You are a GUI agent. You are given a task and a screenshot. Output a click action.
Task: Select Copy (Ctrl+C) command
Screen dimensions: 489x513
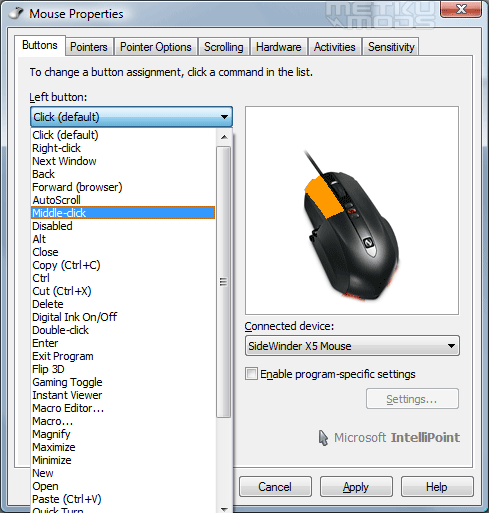(123, 265)
